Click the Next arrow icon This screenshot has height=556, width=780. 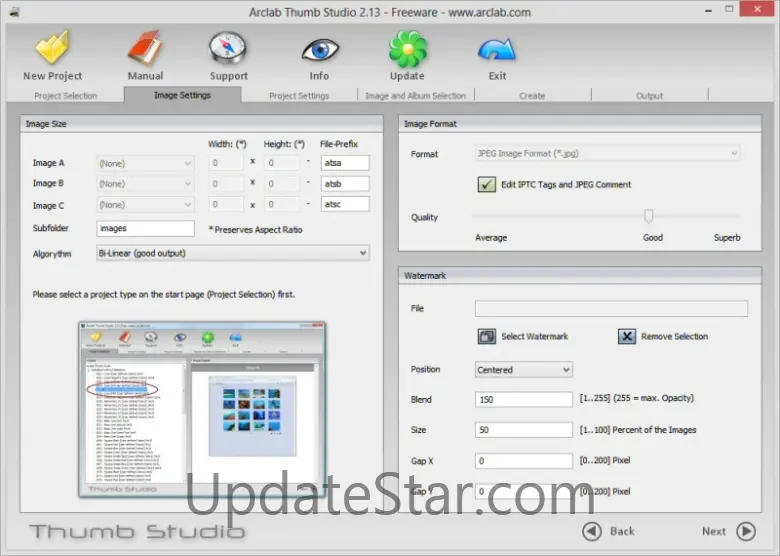click(746, 531)
